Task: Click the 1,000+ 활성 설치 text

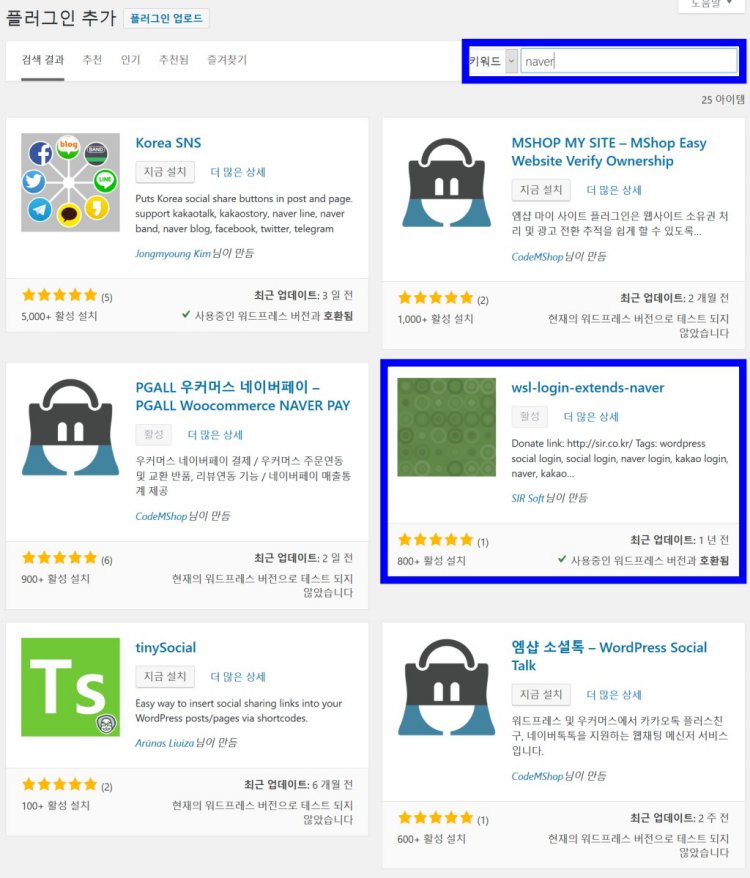Action: [435, 319]
